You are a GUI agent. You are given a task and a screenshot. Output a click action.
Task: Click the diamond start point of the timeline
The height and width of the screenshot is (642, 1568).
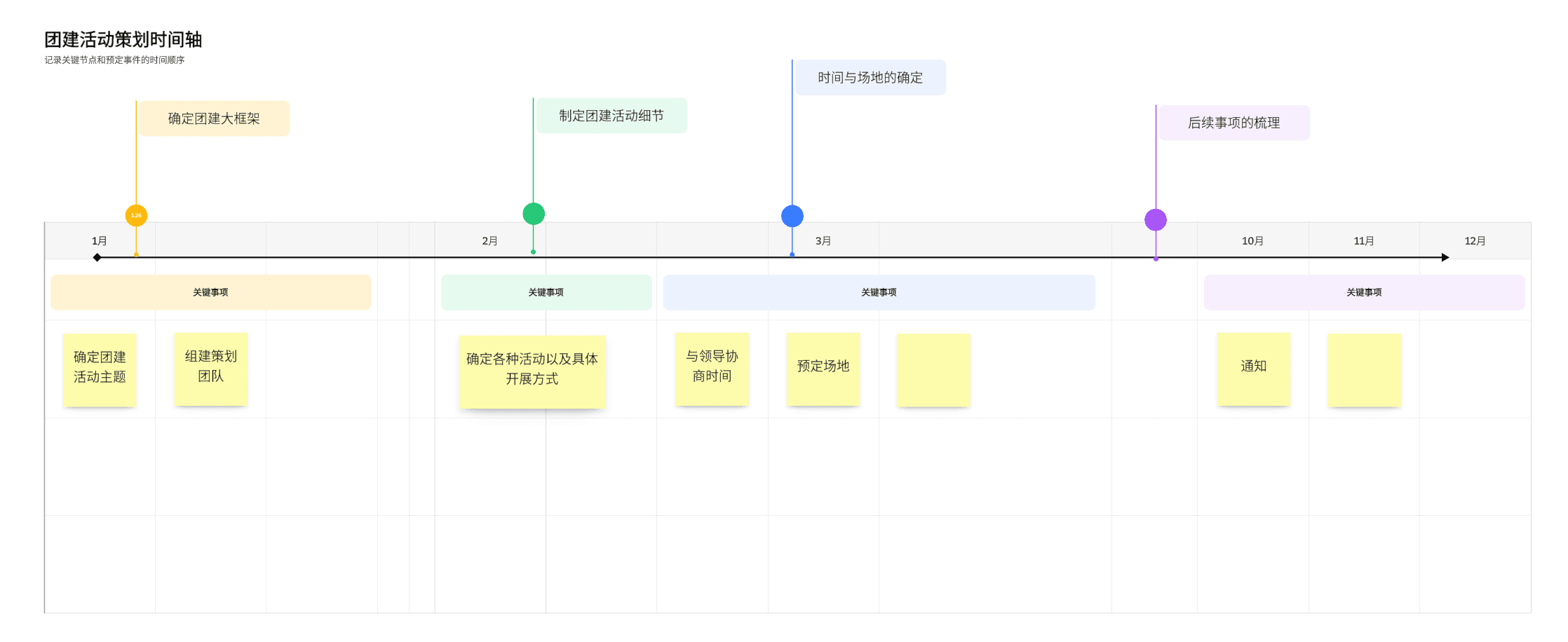97,258
